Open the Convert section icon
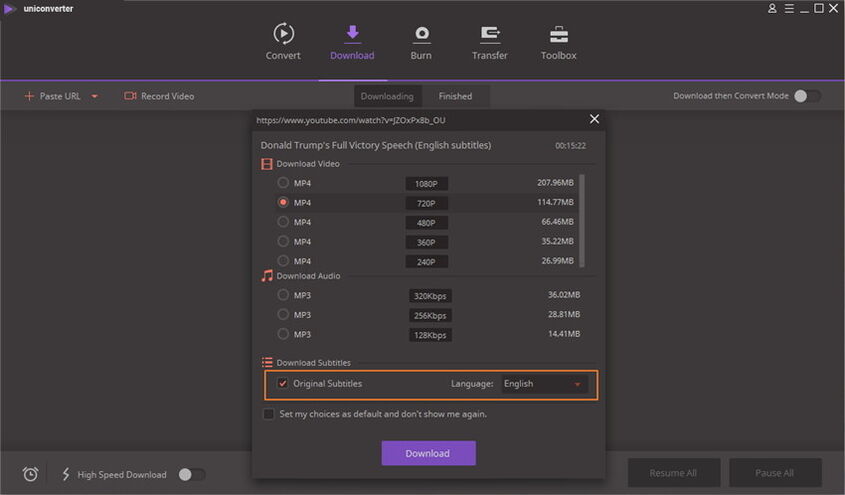The height and width of the screenshot is (495, 845). [283, 34]
